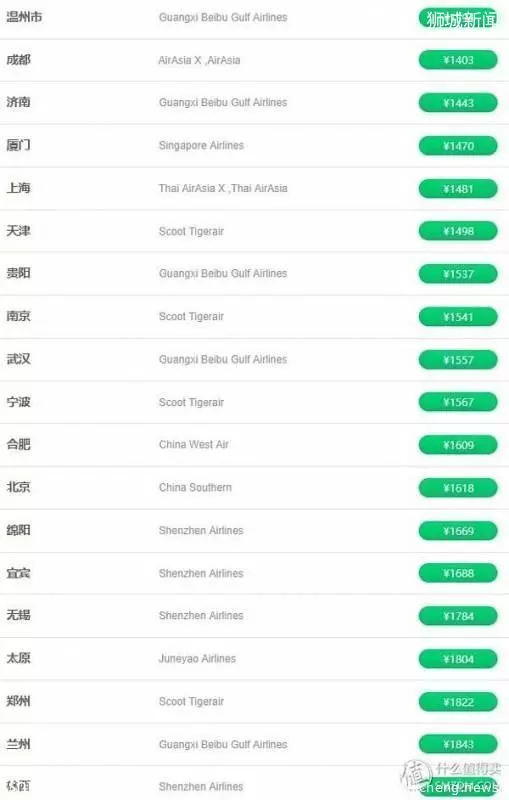
Task: Select the ¥1822 price for 郑州
Action: click(x=458, y=702)
